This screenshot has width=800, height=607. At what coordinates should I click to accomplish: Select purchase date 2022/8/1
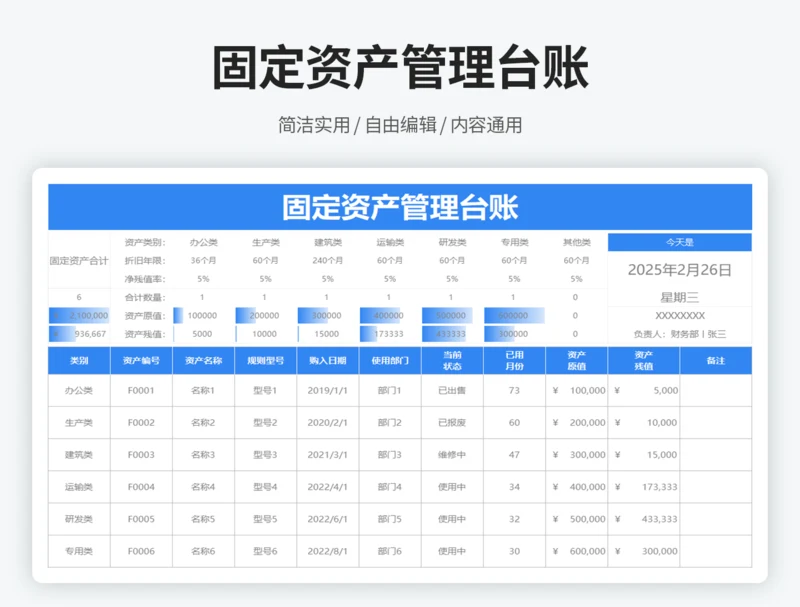pyautogui.click(x=328, y=551)
